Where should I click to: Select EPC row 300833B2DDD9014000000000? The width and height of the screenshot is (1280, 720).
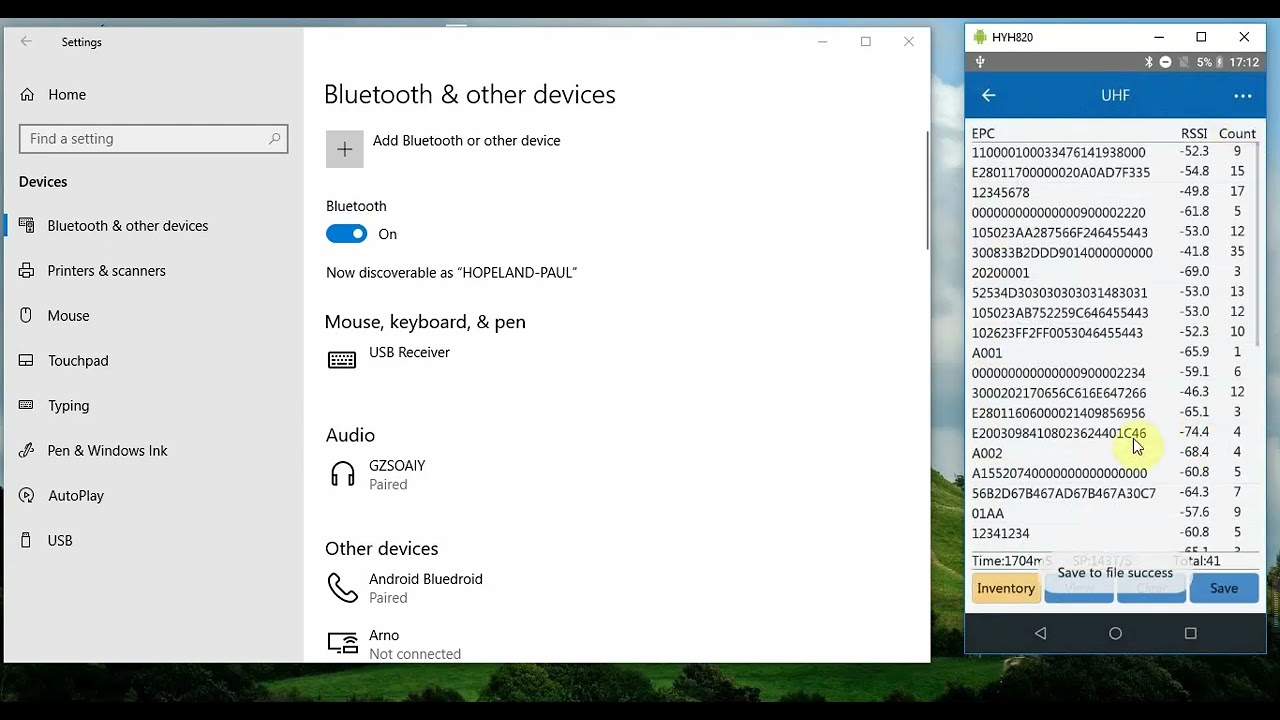[1111, 252]
